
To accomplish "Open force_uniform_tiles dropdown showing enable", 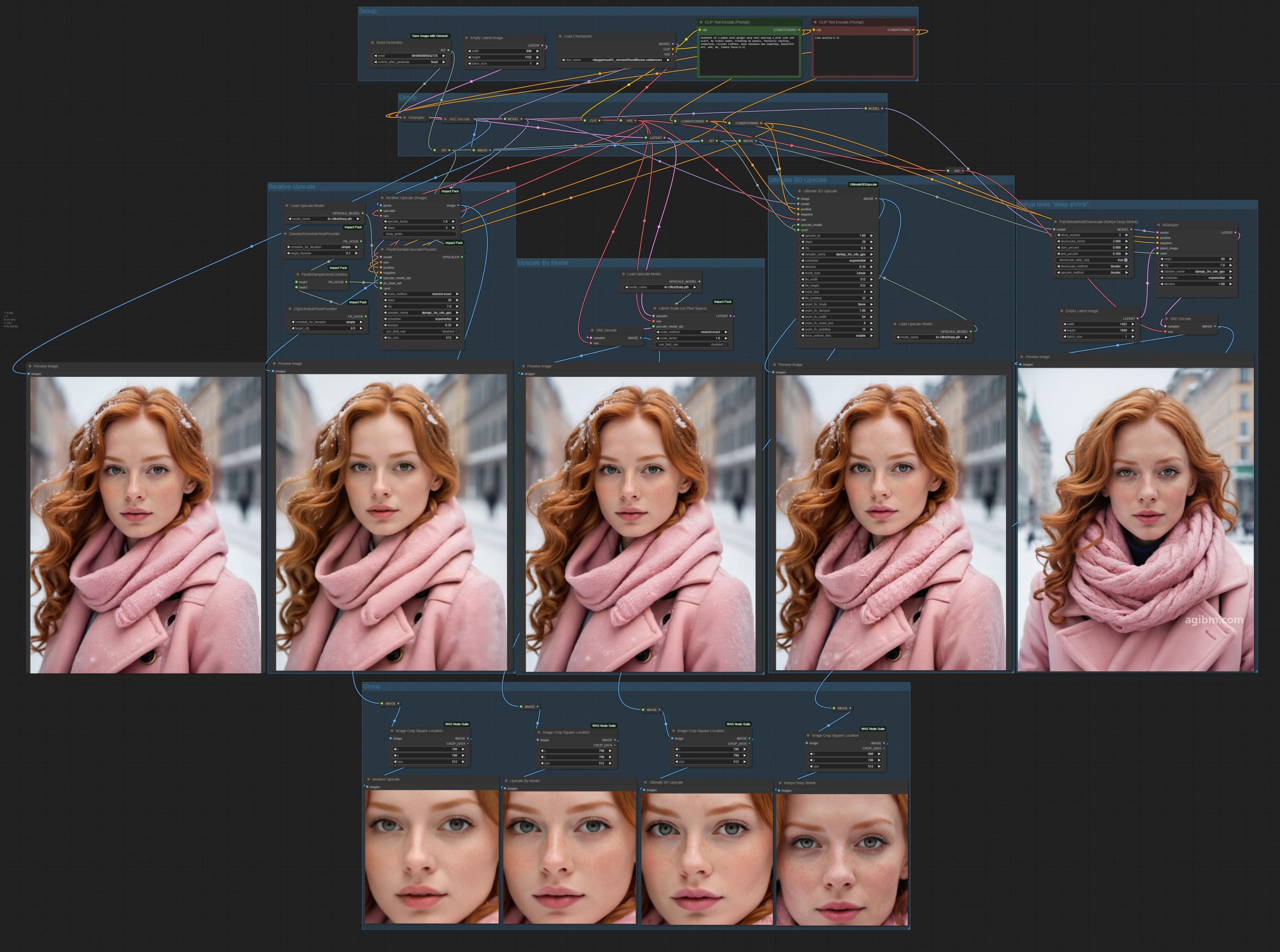I will click(x=838, y=335).
